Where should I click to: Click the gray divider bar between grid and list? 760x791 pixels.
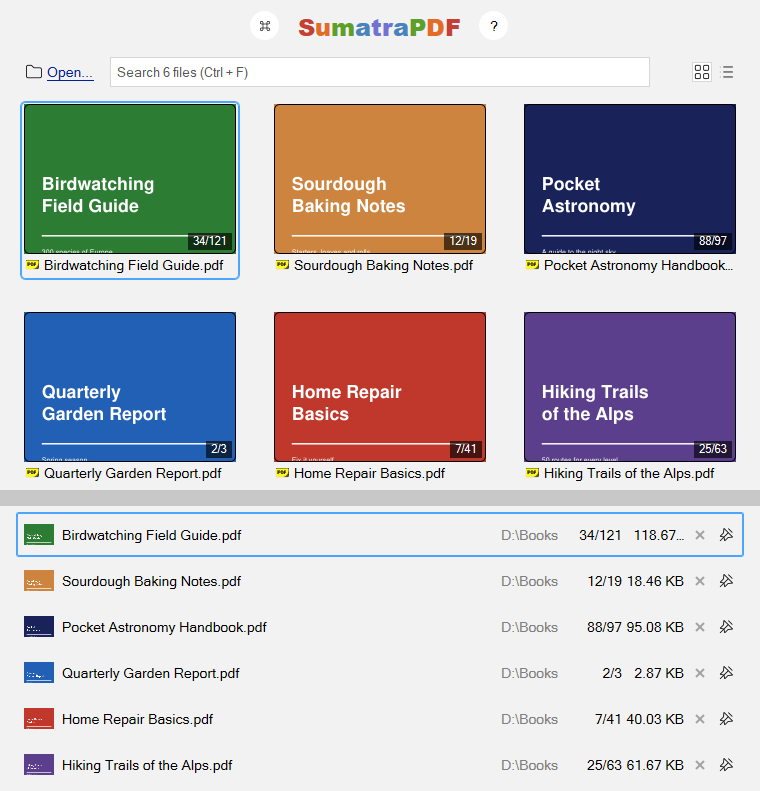(x=380, y=498)
